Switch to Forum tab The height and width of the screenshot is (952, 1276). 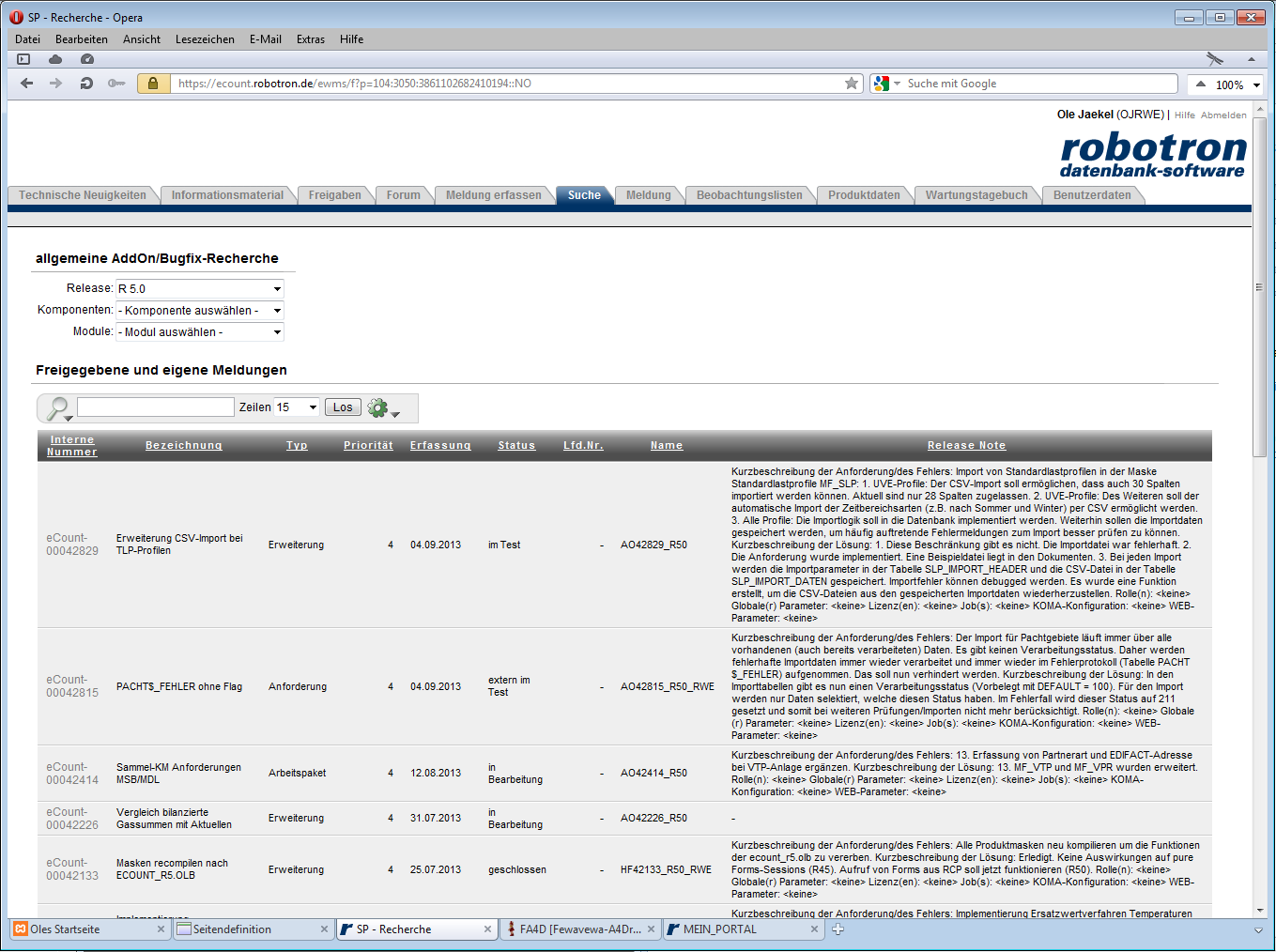coord(404,195)
